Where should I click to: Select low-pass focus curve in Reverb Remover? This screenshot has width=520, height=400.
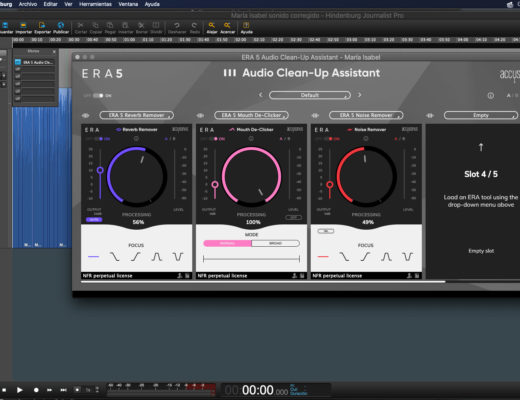(114, 257)
